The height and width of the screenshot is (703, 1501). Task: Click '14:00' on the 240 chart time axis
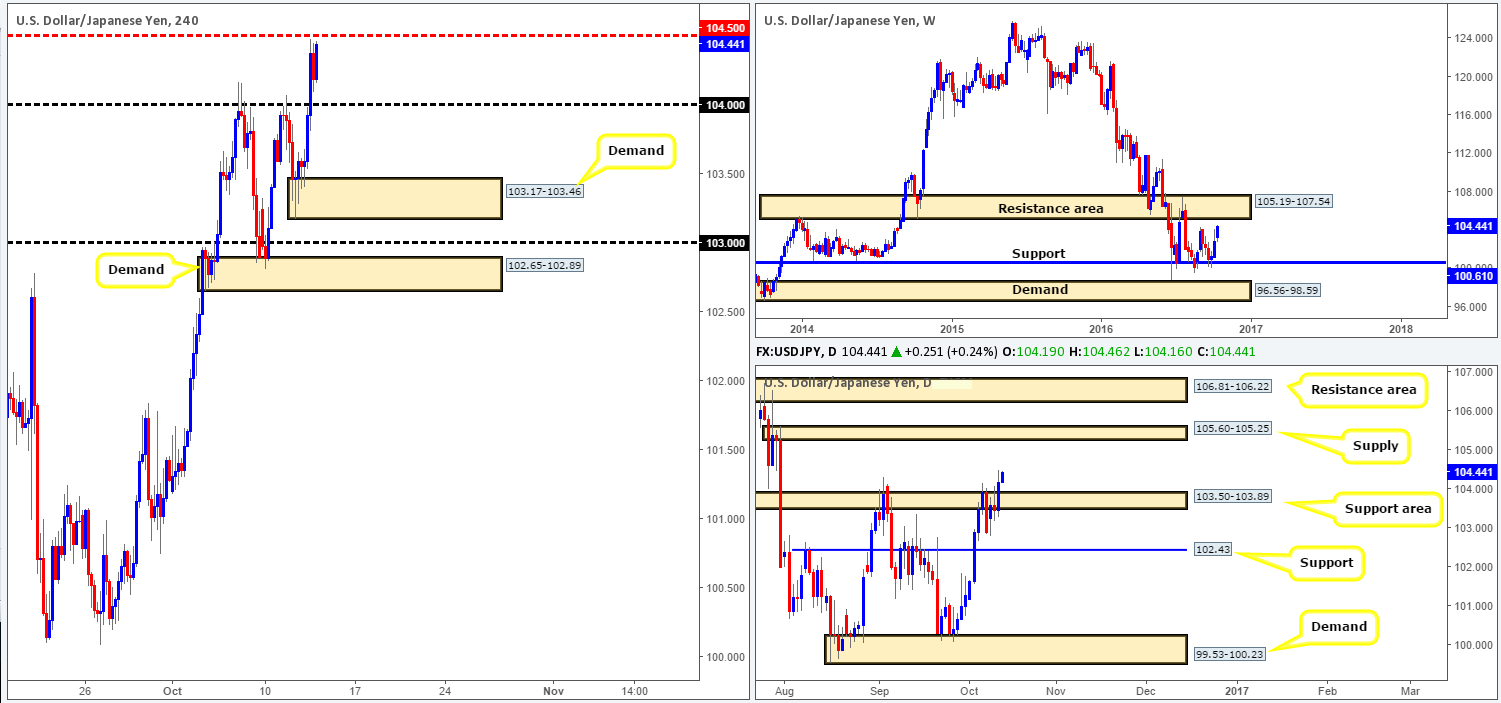(x=633, y=690)
